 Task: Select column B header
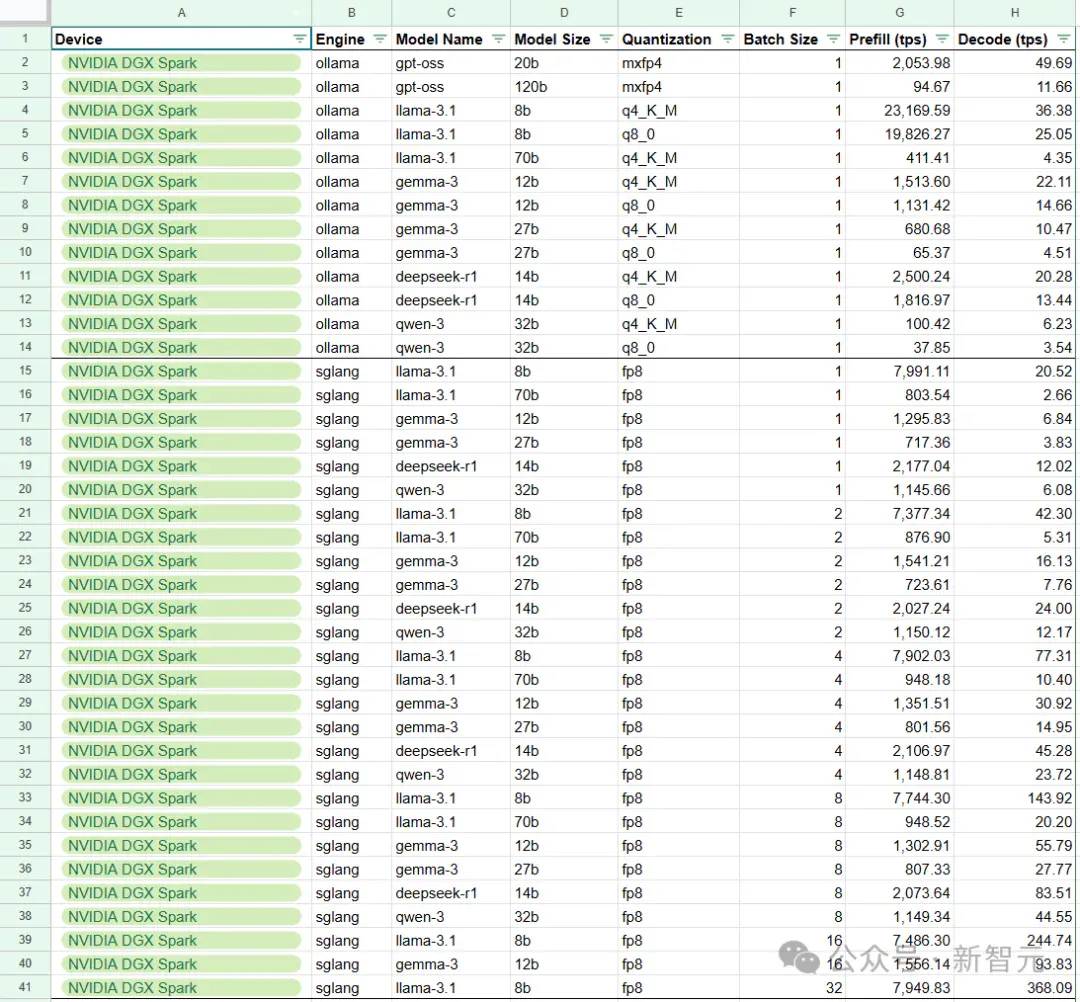351,12
